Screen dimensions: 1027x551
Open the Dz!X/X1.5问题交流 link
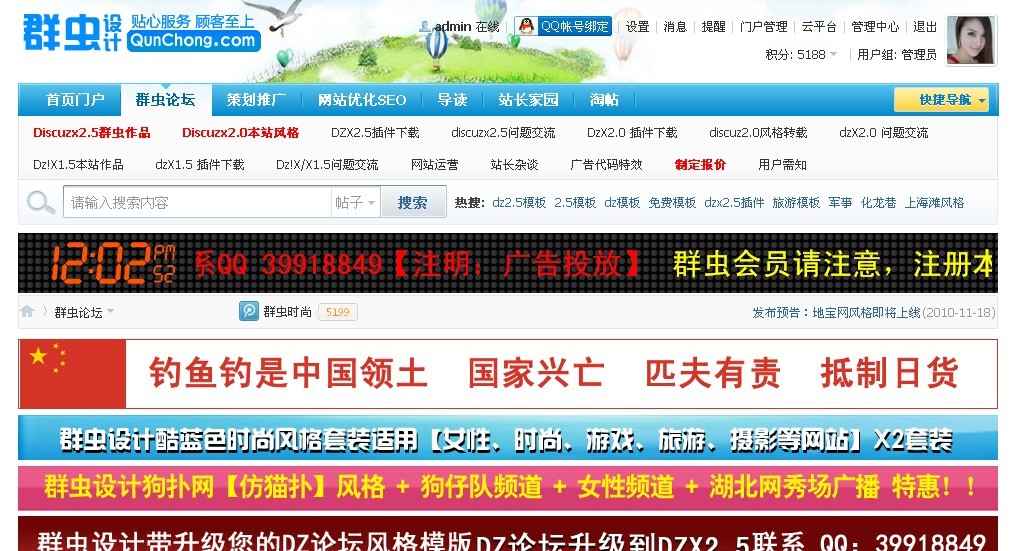tap(327, 164)
